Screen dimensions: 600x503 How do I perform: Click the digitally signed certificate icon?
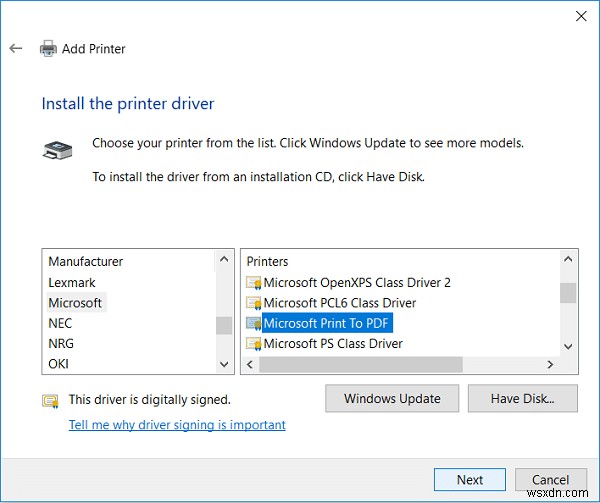(50, 401)
